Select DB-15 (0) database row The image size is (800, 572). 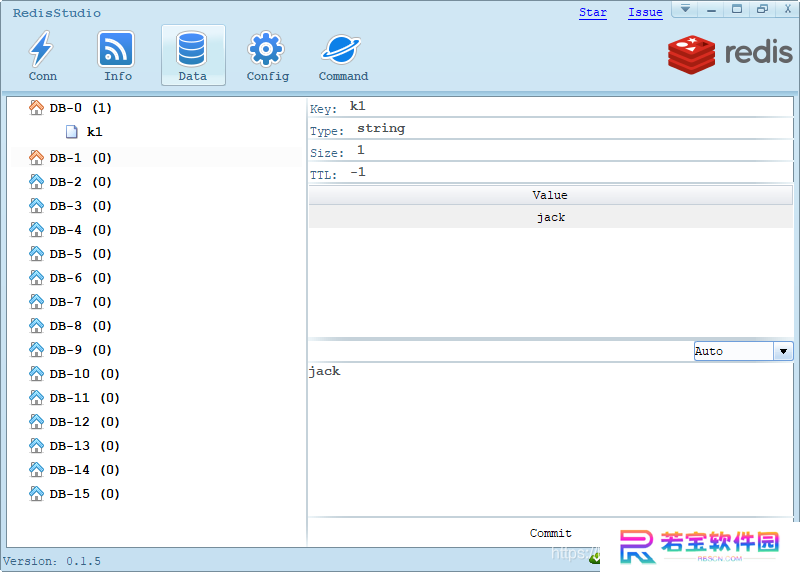point(84,493)
